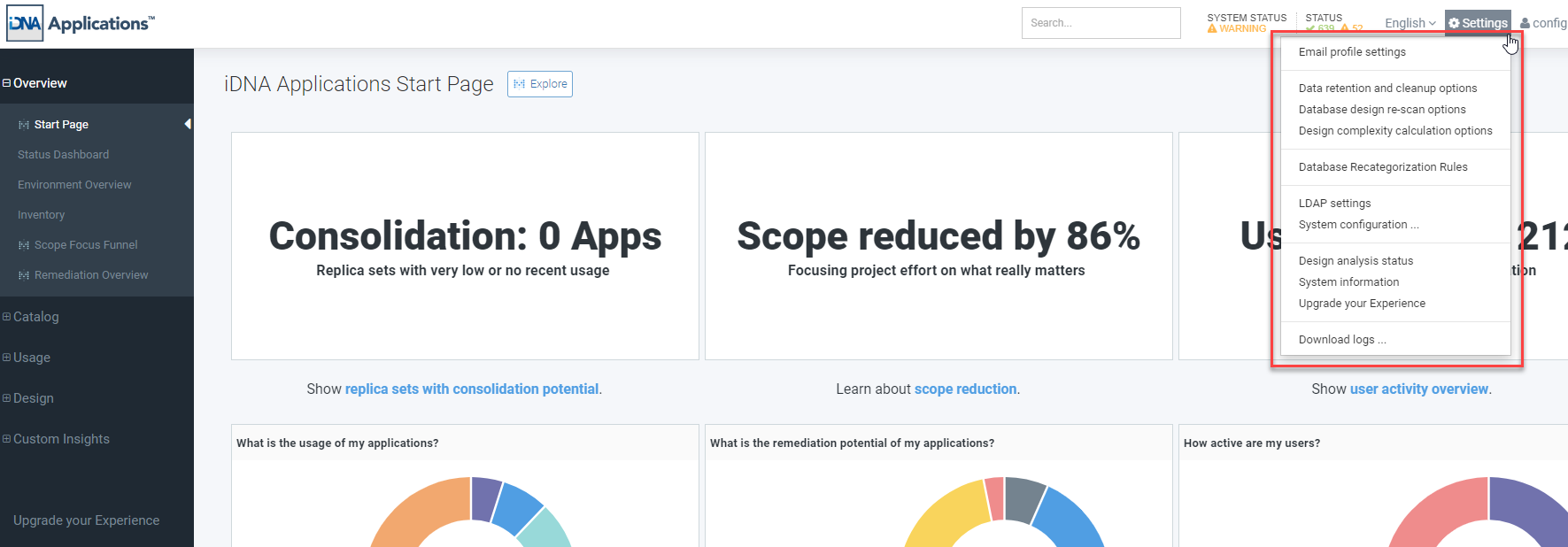Open Status Dashboard in sidebar
1568x547 pixels.
(64, 155)
